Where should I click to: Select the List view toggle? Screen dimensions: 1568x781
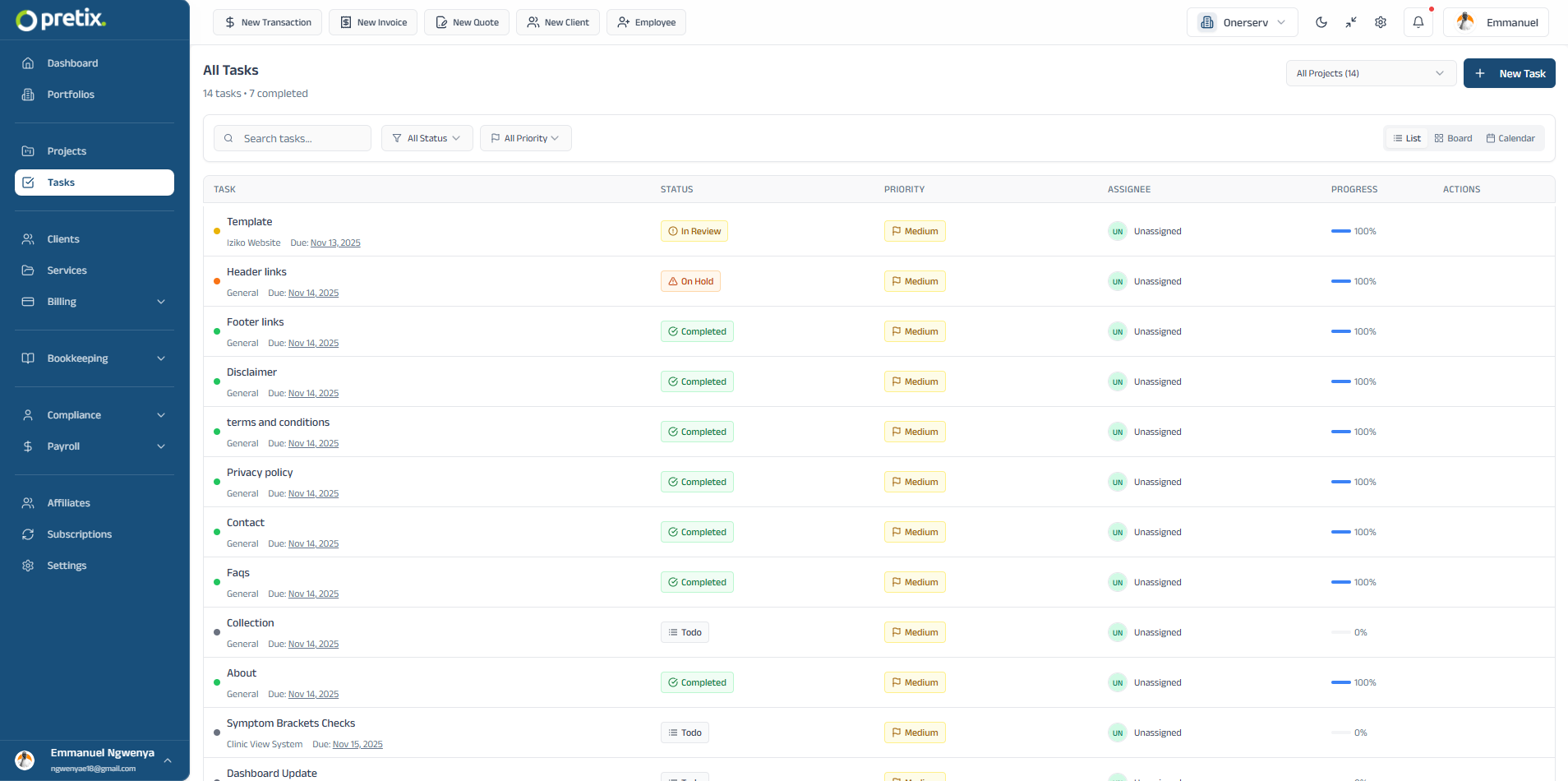click(1407, 138)
